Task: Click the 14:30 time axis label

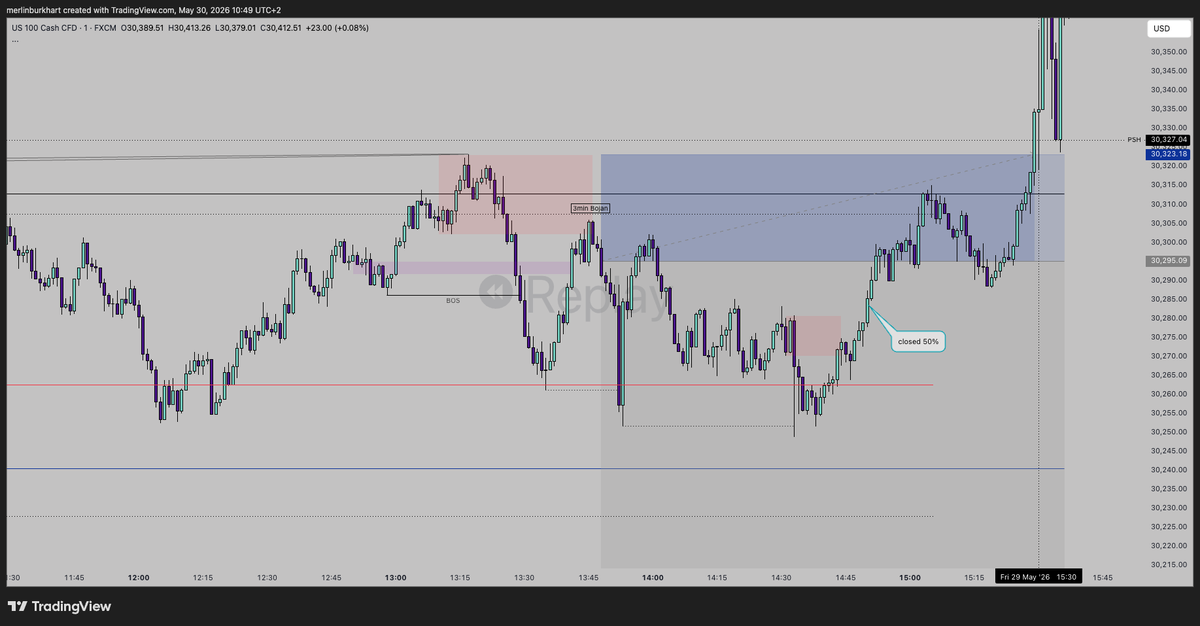Action: [x=781, y=578]
